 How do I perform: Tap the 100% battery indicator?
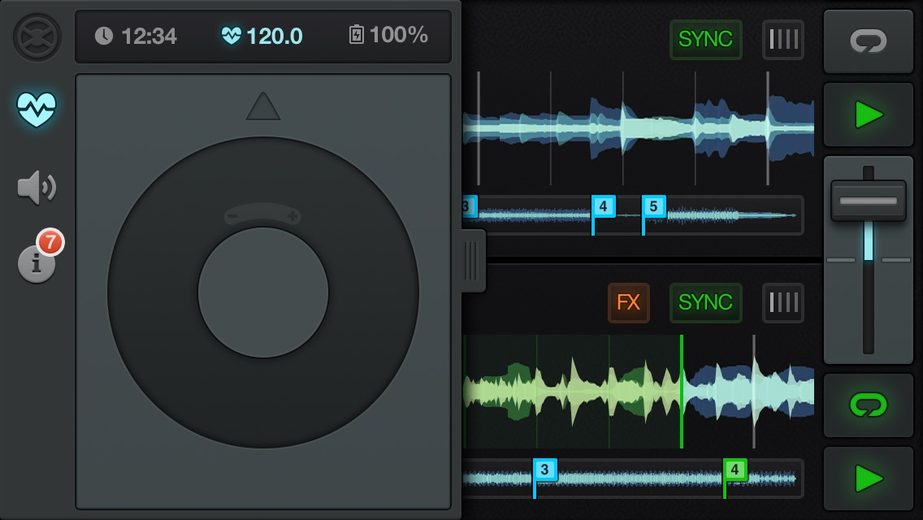pos(389,35)
